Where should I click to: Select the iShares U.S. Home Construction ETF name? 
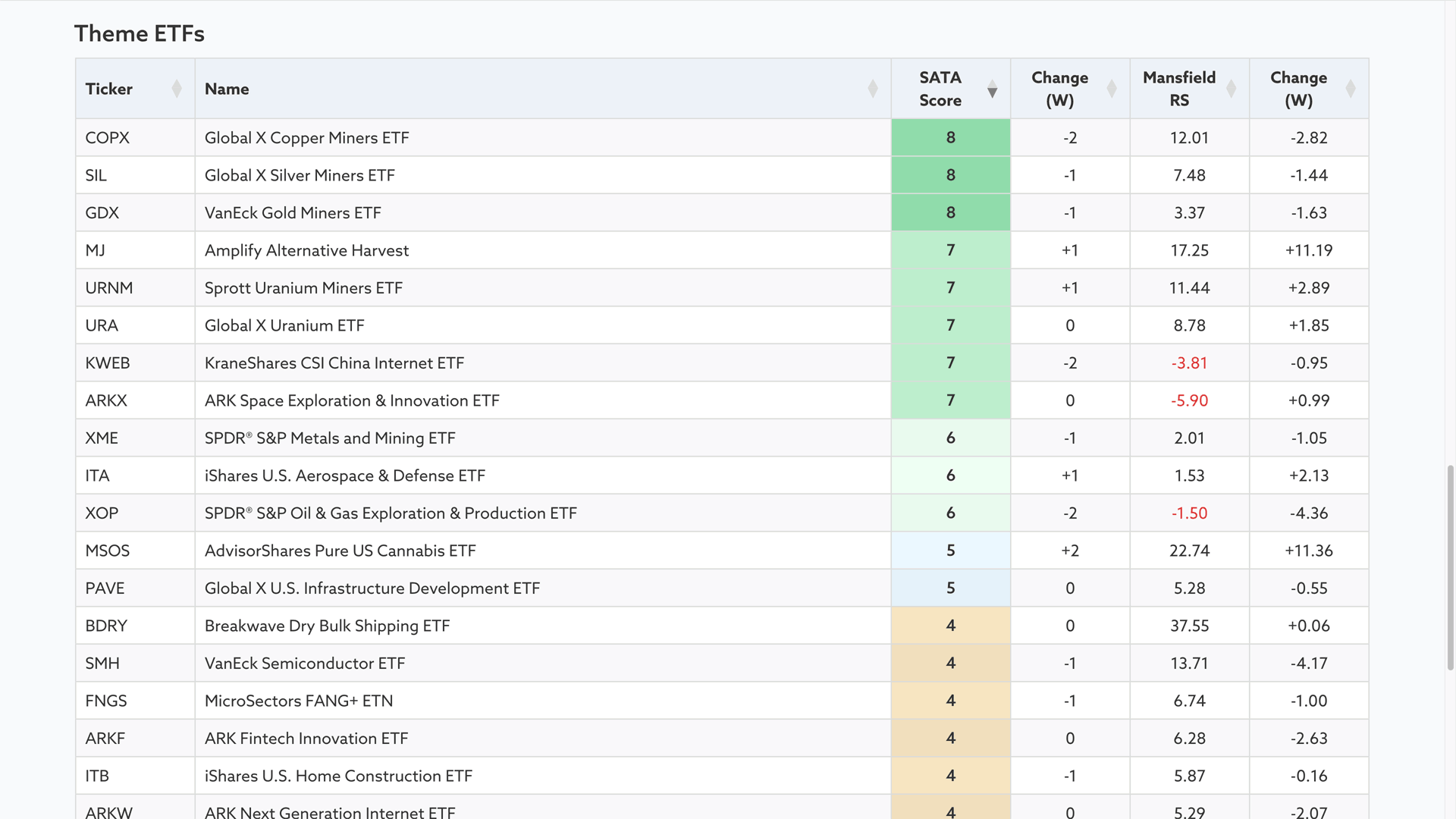tap(338, 776)
